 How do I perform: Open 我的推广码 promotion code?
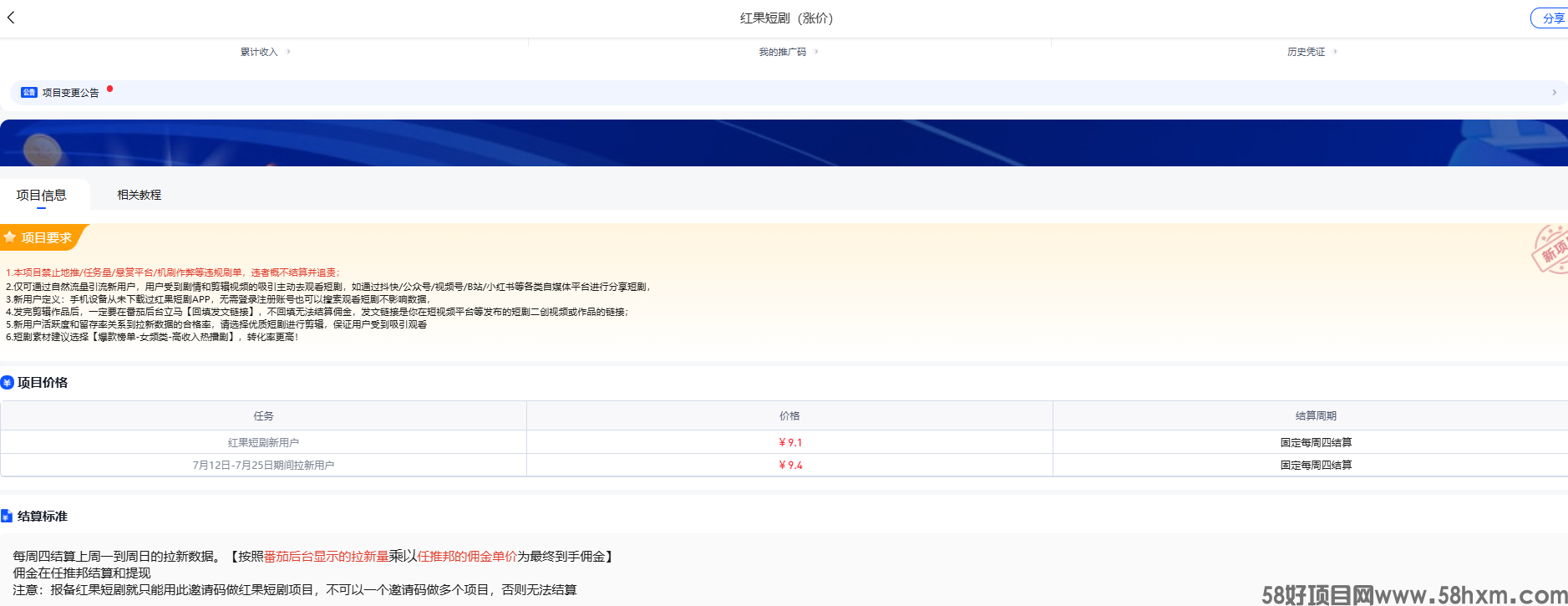[783, 52]
